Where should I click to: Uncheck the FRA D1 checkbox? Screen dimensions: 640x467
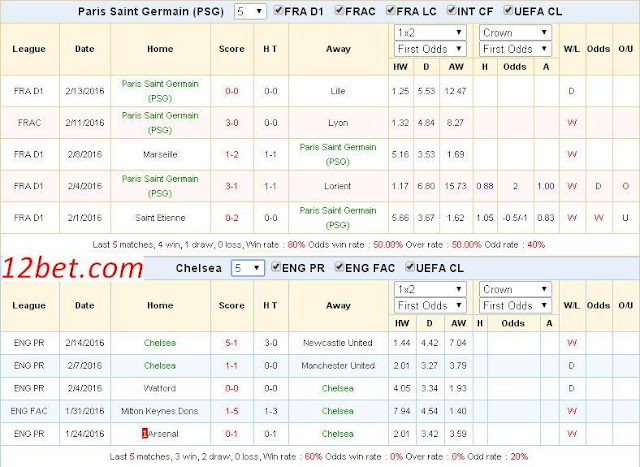(278, 10)
